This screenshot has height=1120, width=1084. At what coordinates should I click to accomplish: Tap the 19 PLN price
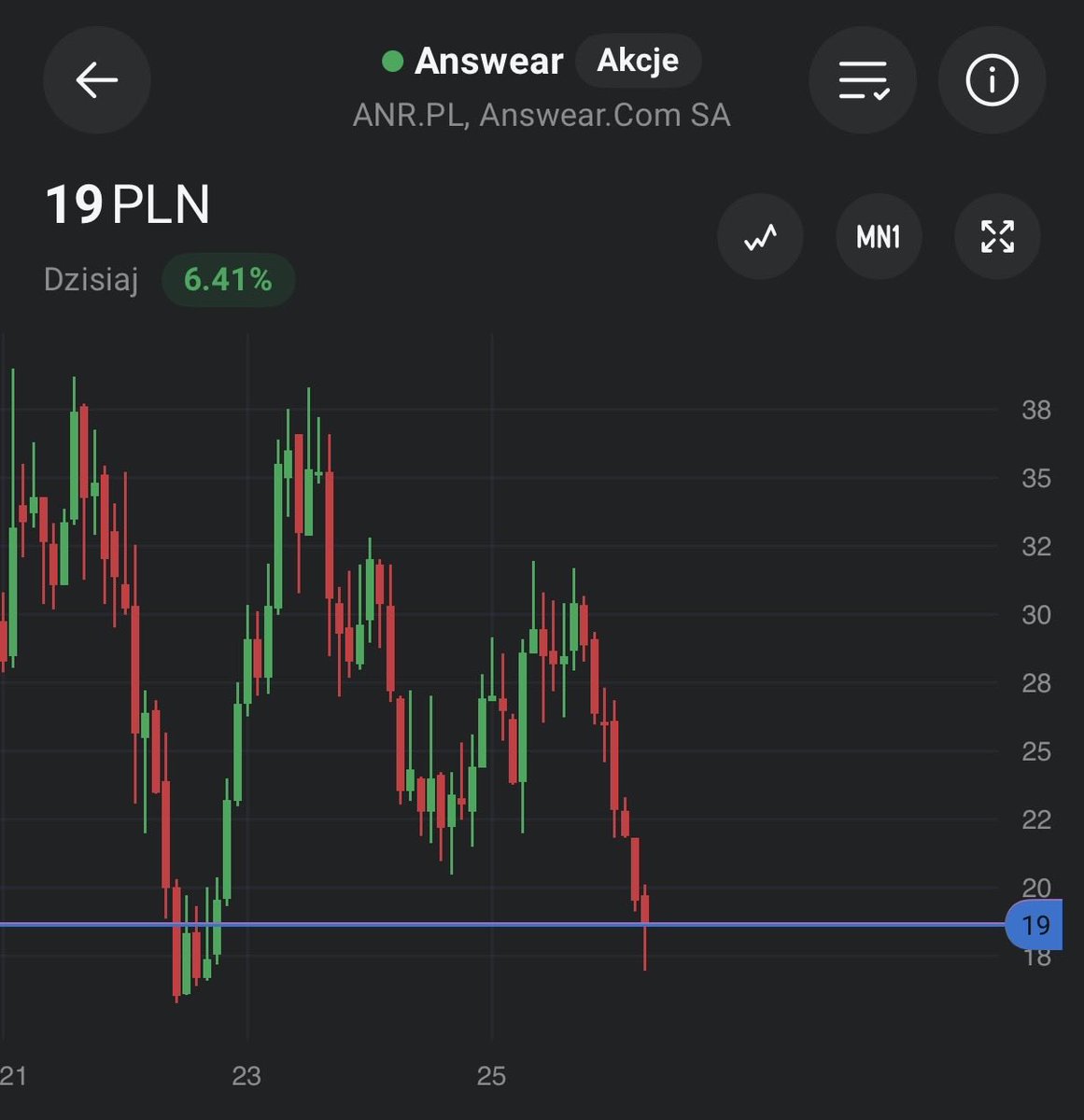click(128, 204)
